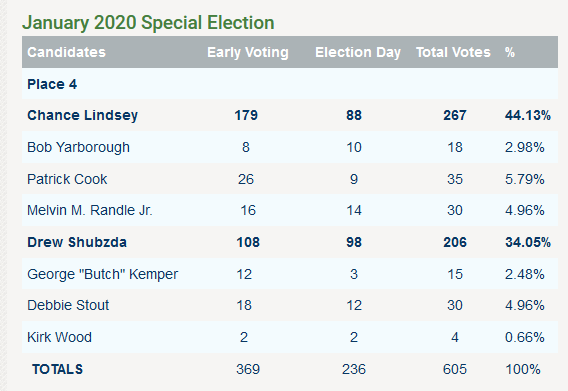568x391 pixels.
Task: Select Melvin M. Randle Jr. row name
Action: [90, 210]
